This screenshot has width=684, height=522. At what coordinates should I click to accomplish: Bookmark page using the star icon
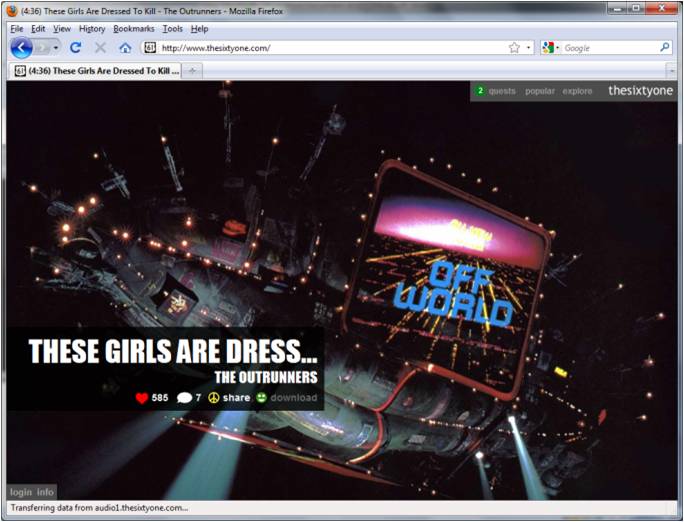514,48
